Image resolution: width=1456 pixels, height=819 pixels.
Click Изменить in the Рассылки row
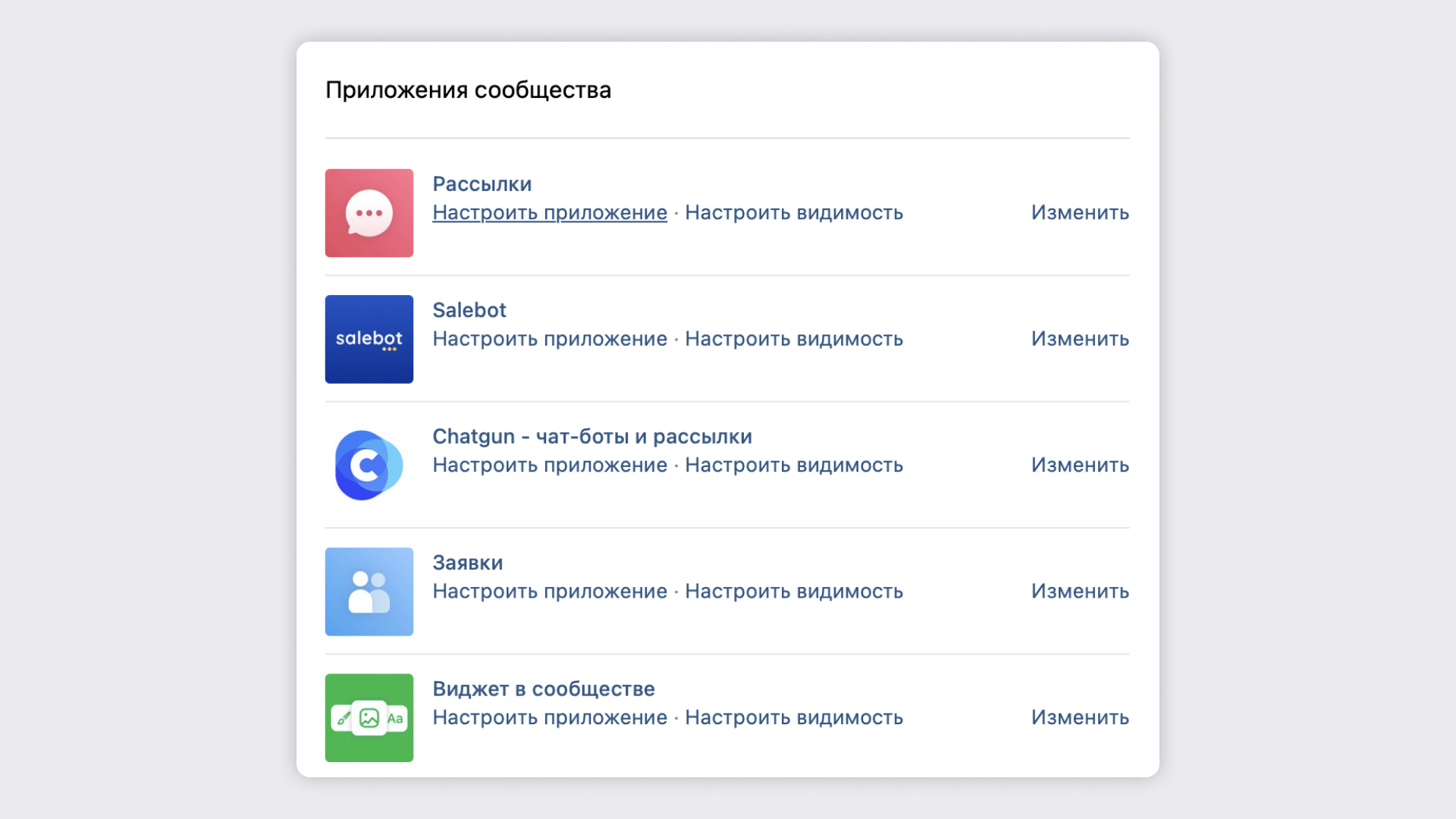click(x=1080, y=213)
